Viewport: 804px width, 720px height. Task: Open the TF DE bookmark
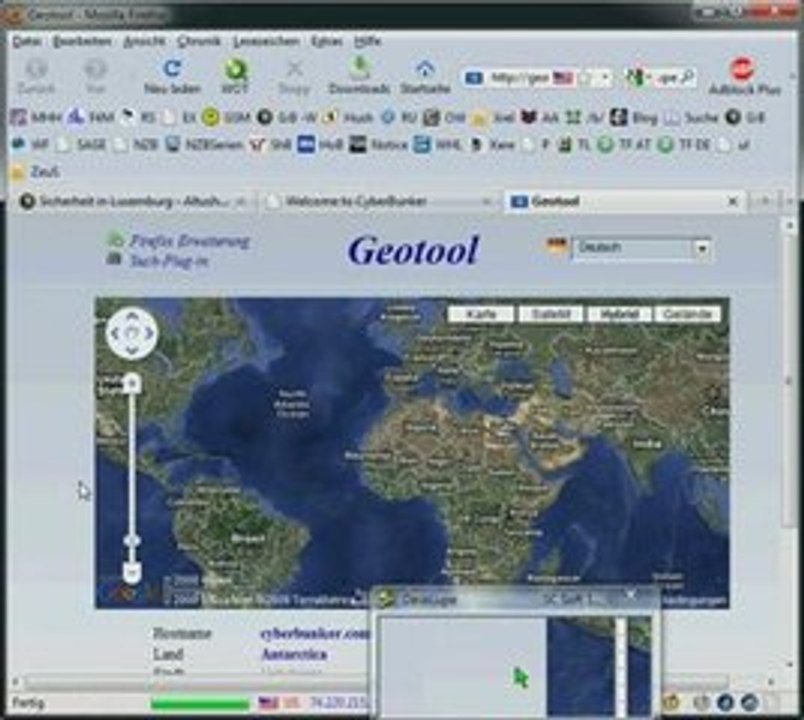[685, 145]
